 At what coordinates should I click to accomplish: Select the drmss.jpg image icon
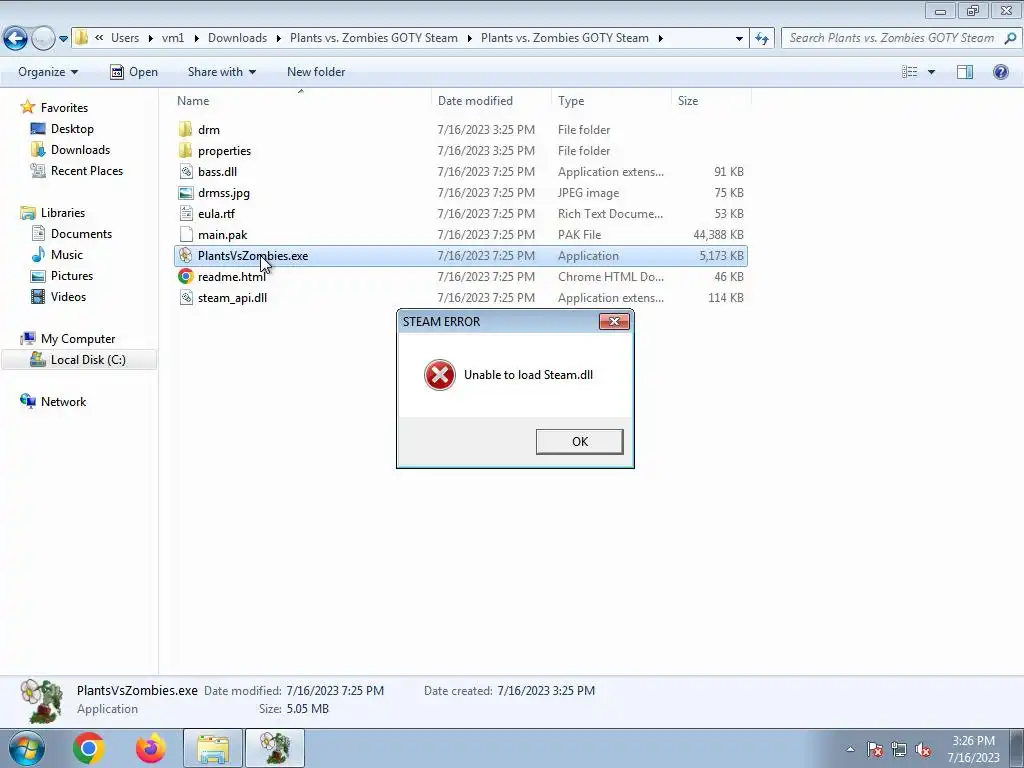[x=185, y=193]
